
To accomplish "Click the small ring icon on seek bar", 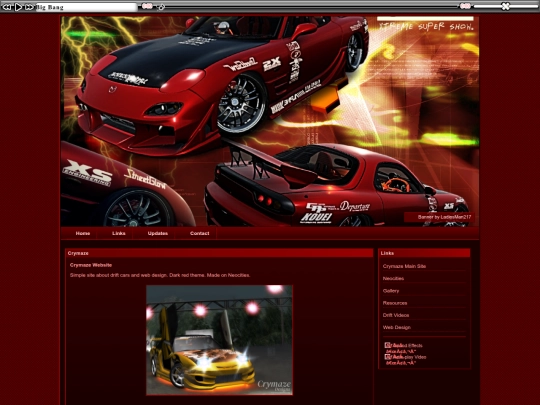I will 161,7.
